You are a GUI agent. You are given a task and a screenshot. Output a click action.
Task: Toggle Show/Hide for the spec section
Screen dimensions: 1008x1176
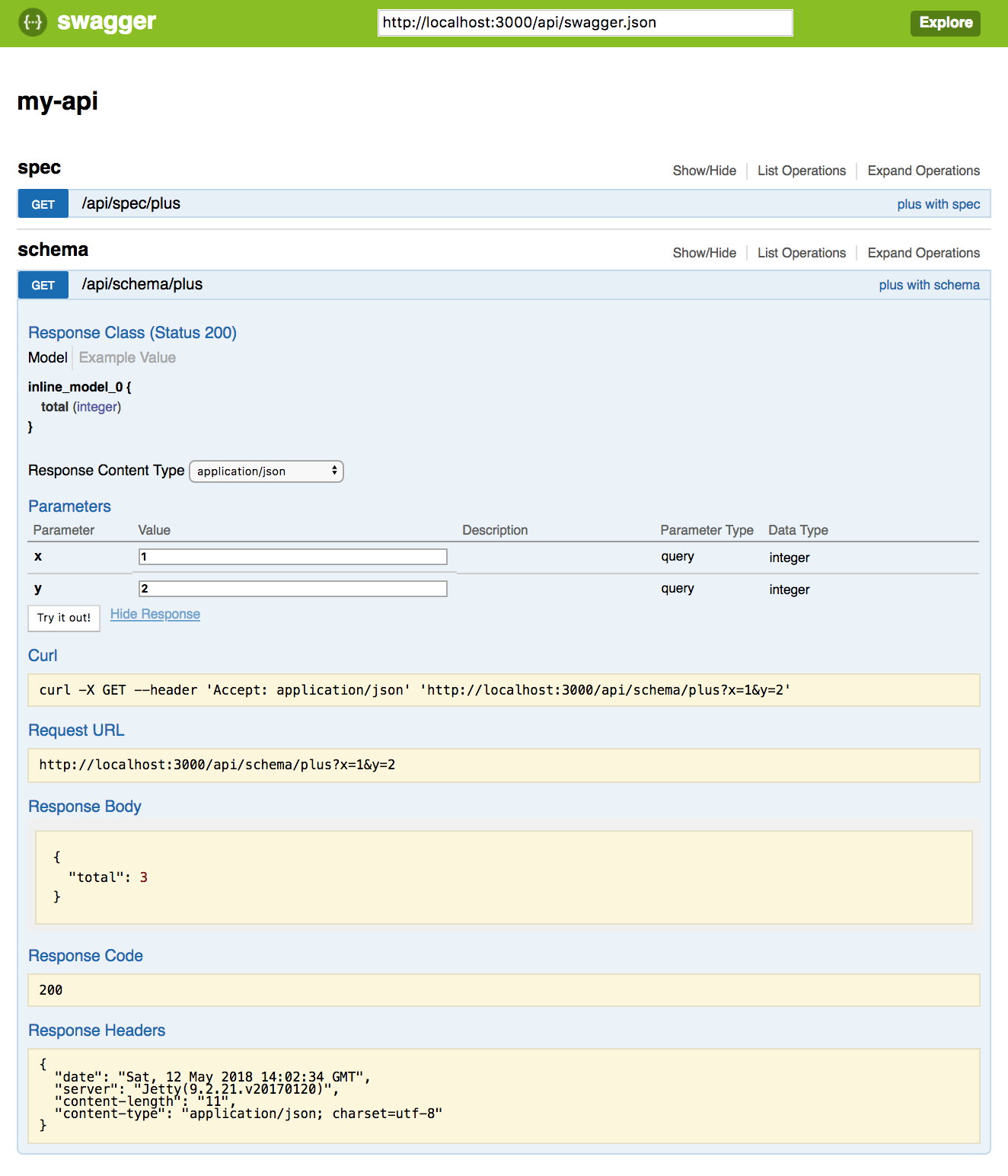coord(703,171)
